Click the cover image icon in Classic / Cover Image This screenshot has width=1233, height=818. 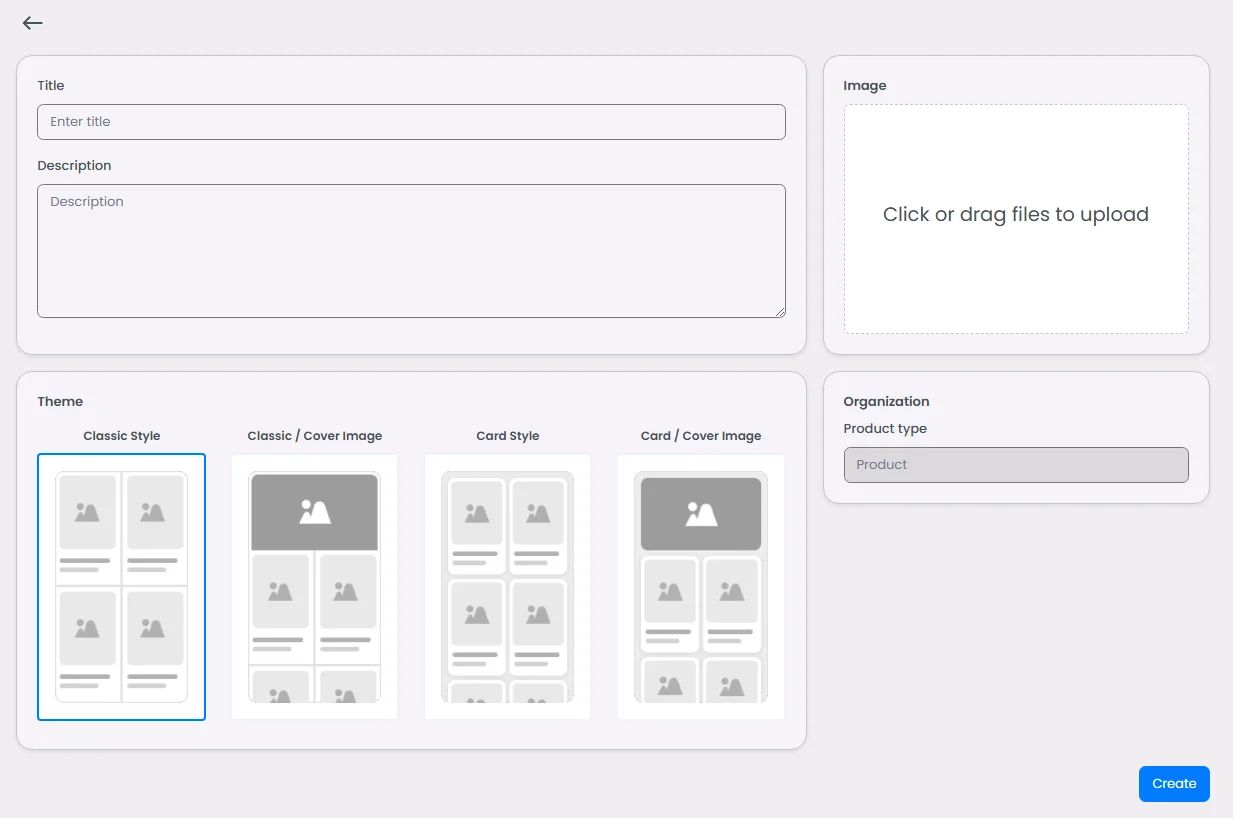coord(315,512)
